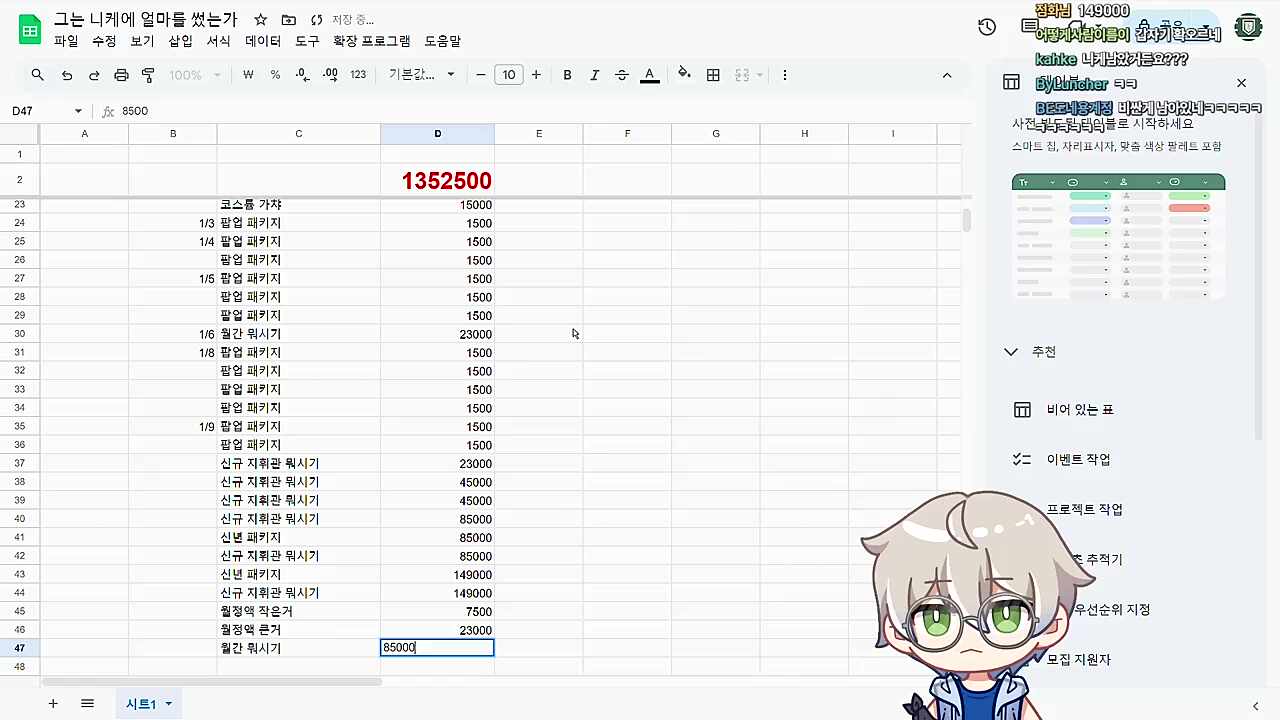Choose the 모집 지원자 template
Image resolution: width=1280 pixels, height=720 pixels.
coord(1078,660)
